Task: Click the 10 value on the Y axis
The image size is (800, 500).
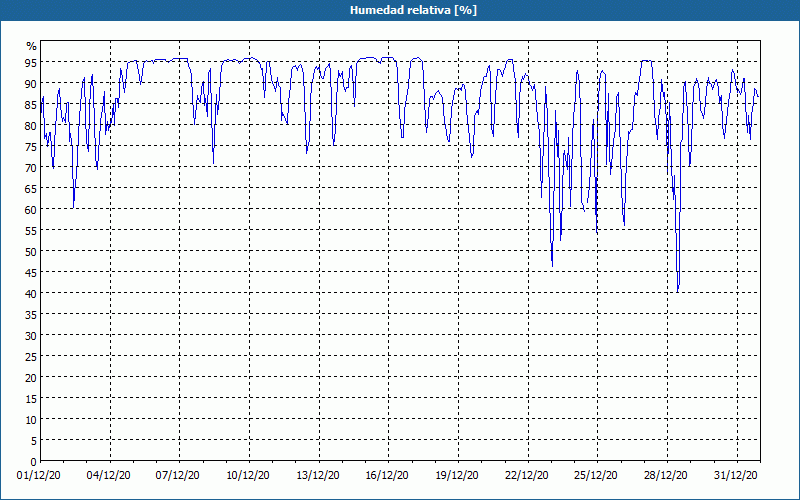Action: (32, 420)
